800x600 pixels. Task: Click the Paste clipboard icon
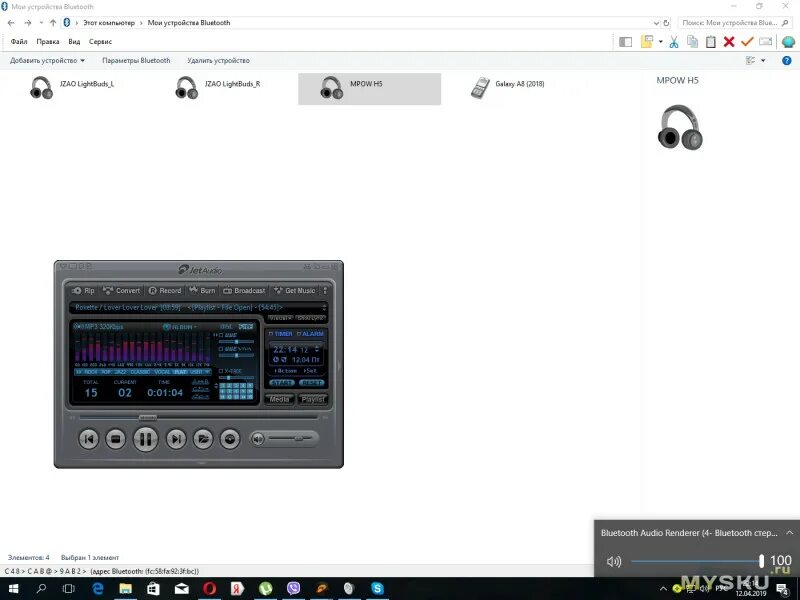(x=711, y=42)
